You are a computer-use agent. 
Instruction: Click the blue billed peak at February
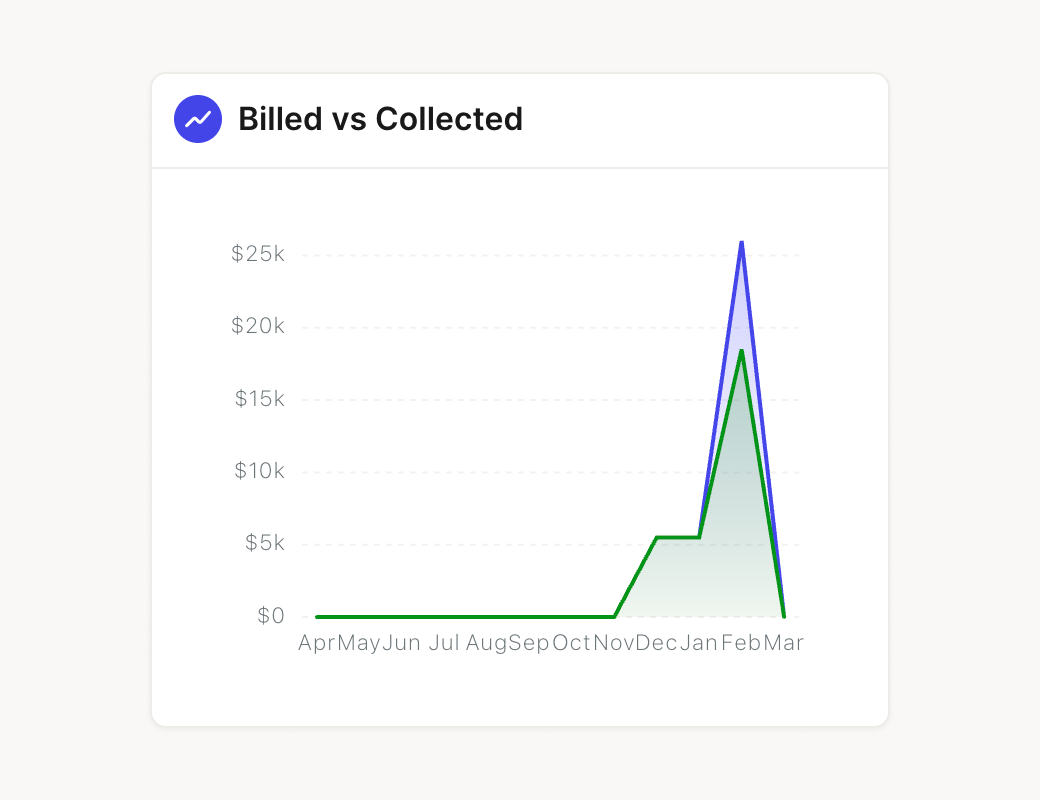[x=741, y=243]
